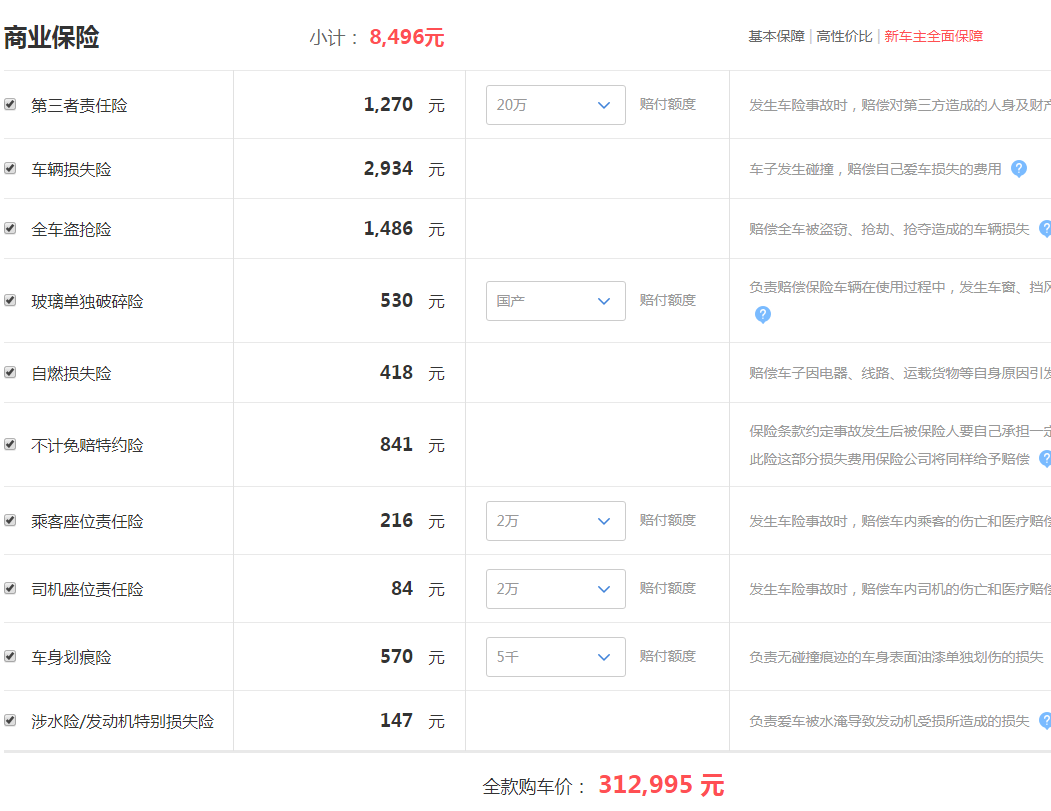1051x811 pixels.
Task: Click the 216 premium amount
Action: click(397, 520)
